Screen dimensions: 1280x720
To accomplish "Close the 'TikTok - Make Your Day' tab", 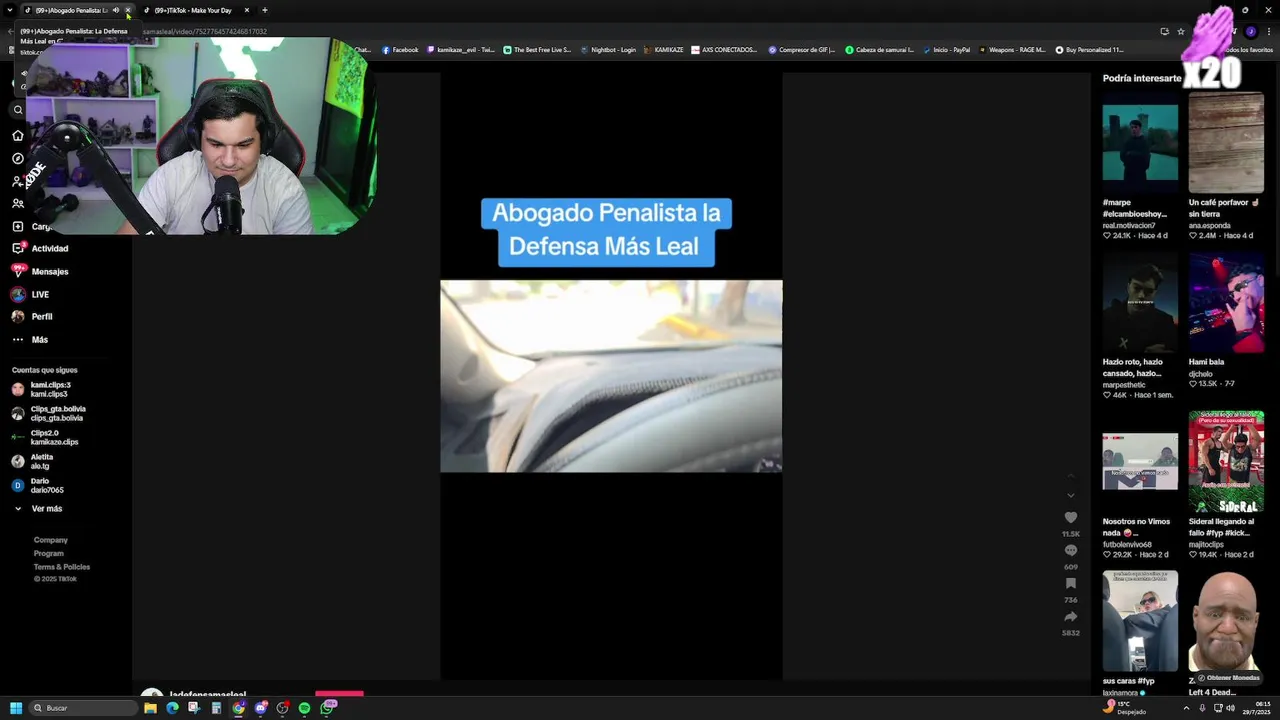I will tap(247, 10).
